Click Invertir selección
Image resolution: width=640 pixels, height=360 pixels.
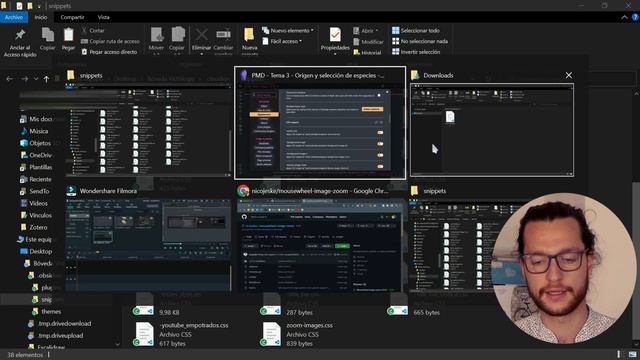(x=416, y=52)
